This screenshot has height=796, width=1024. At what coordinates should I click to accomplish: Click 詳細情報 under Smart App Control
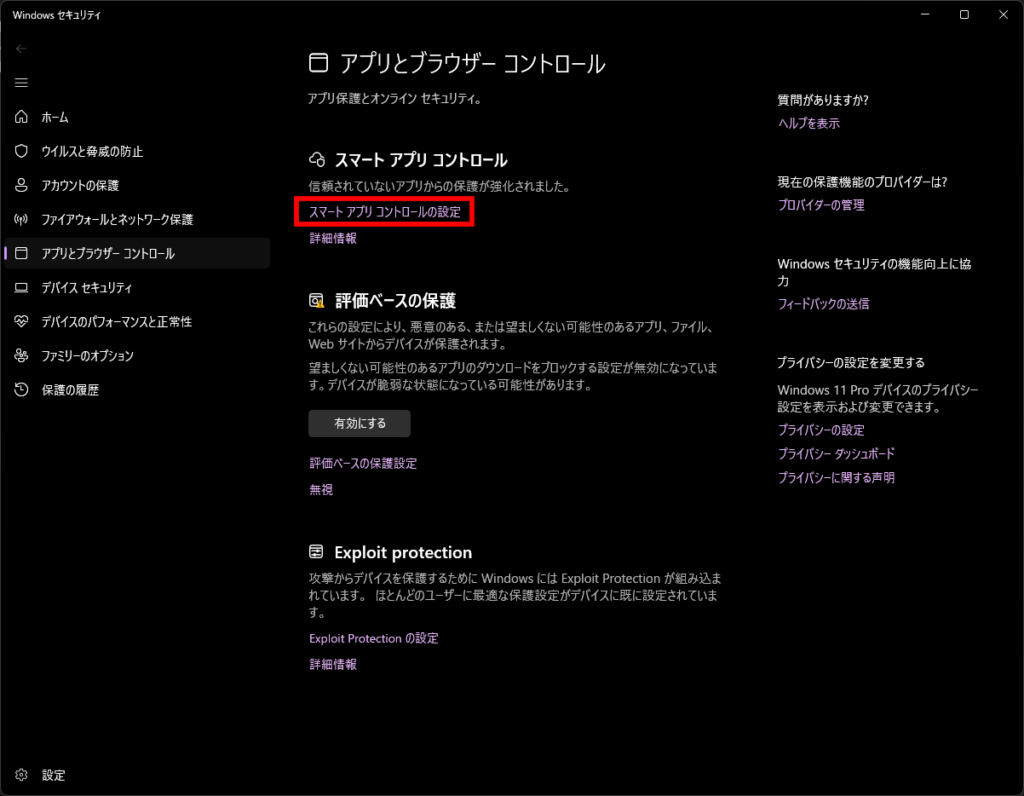[333, 238]
